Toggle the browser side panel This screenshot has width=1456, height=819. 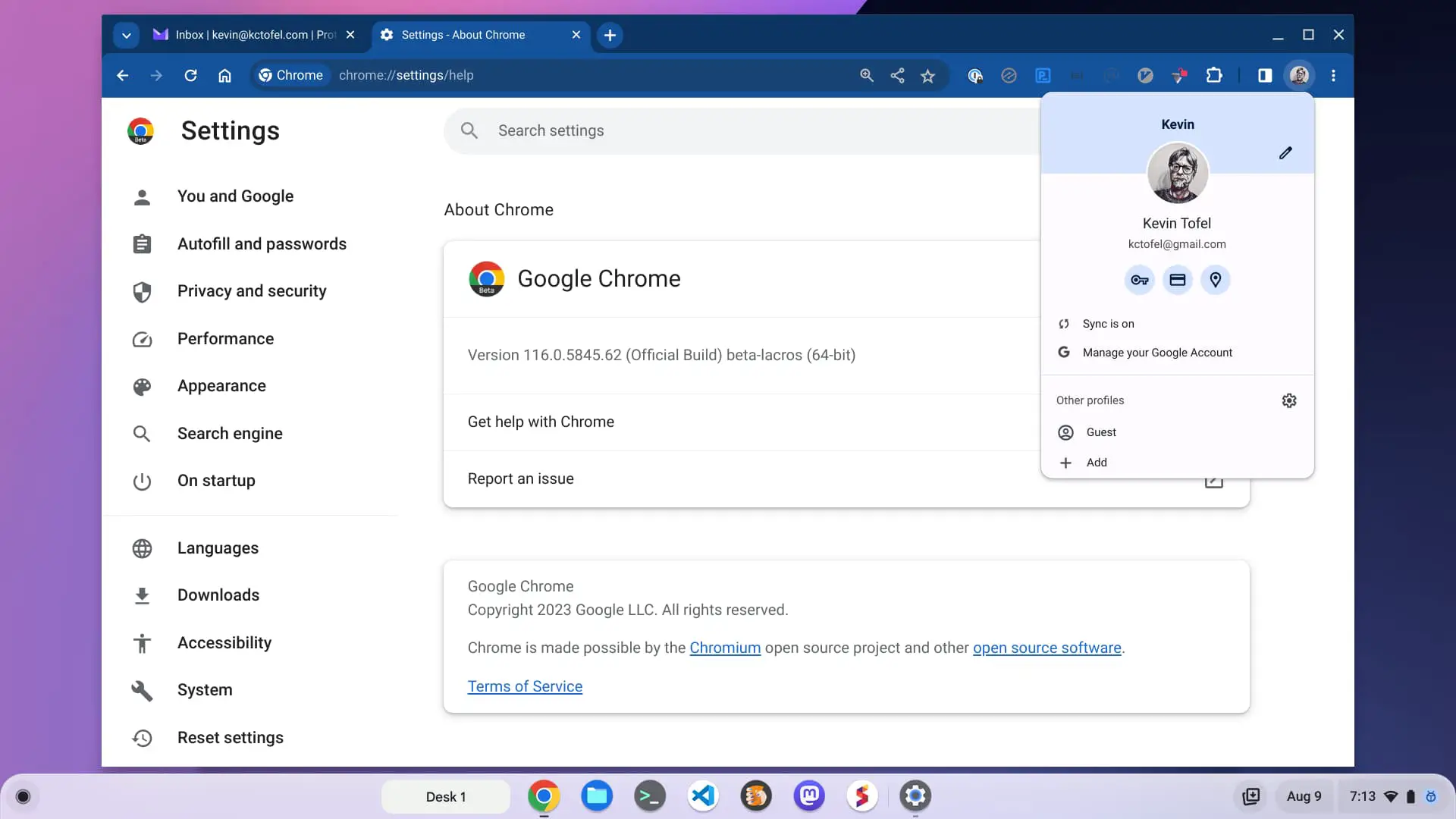click(1265, 75)
